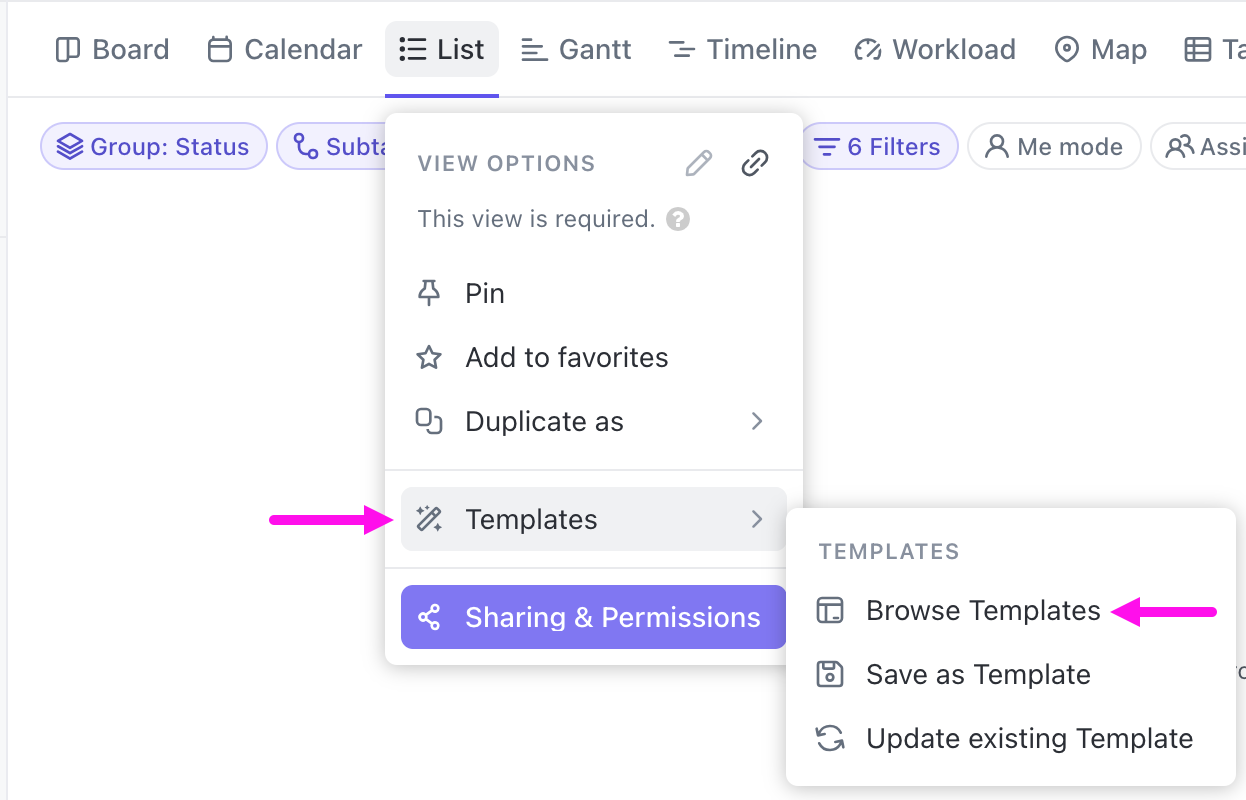Open Sharing & Permissions
Screen dimensions: 1246x800
coord(594,617)
